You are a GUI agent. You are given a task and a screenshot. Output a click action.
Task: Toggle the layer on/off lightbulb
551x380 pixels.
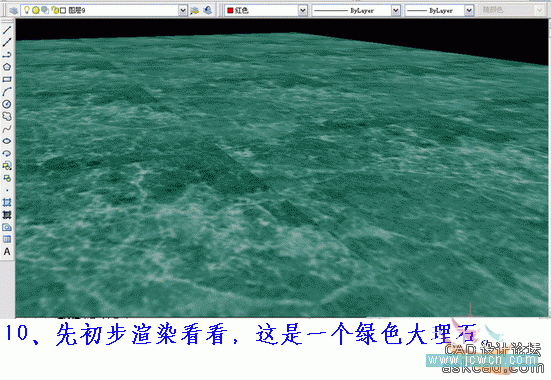(26, 10)
